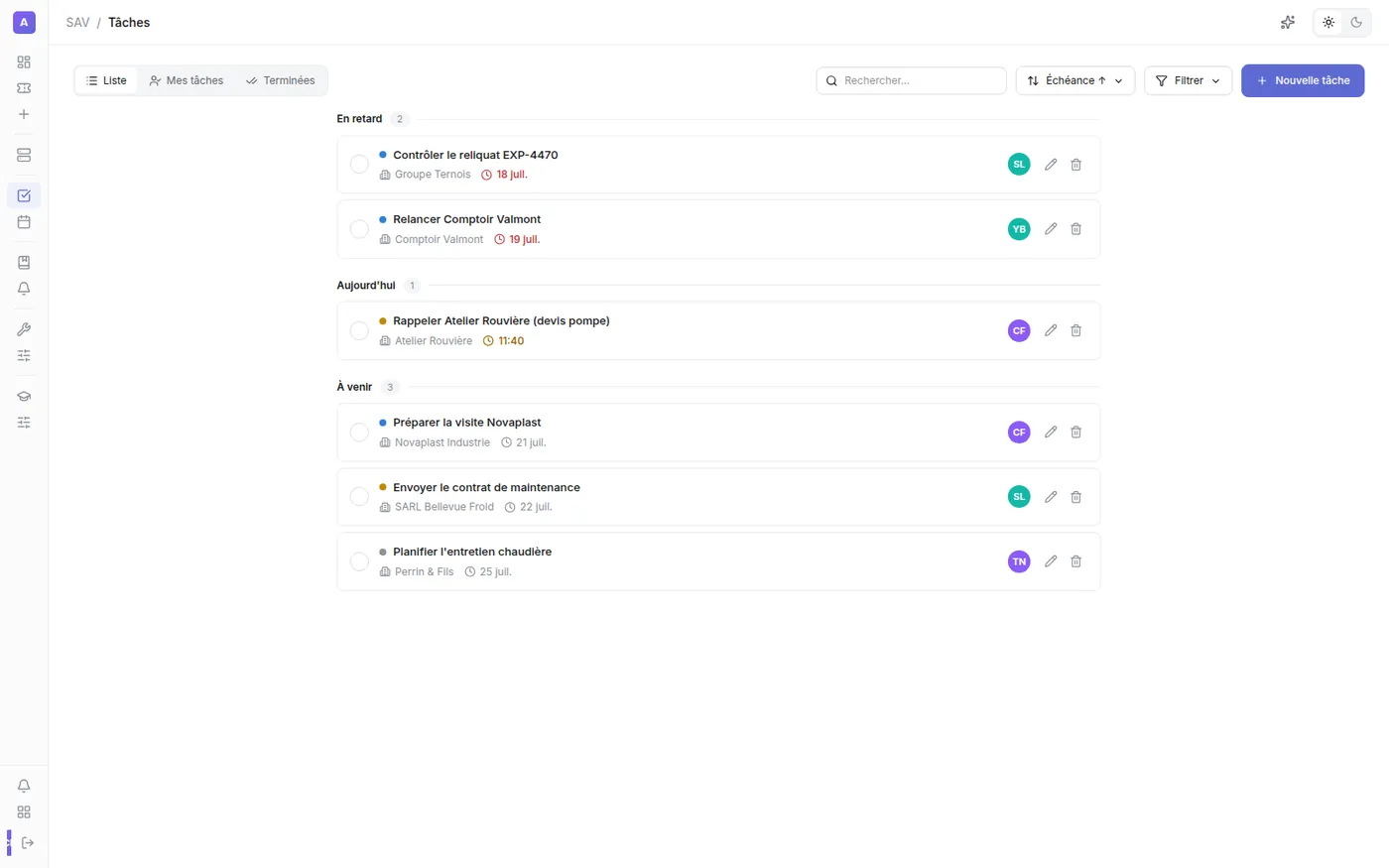Switch to dark mode
The image size is (1389, 868).
(1356, 22)
